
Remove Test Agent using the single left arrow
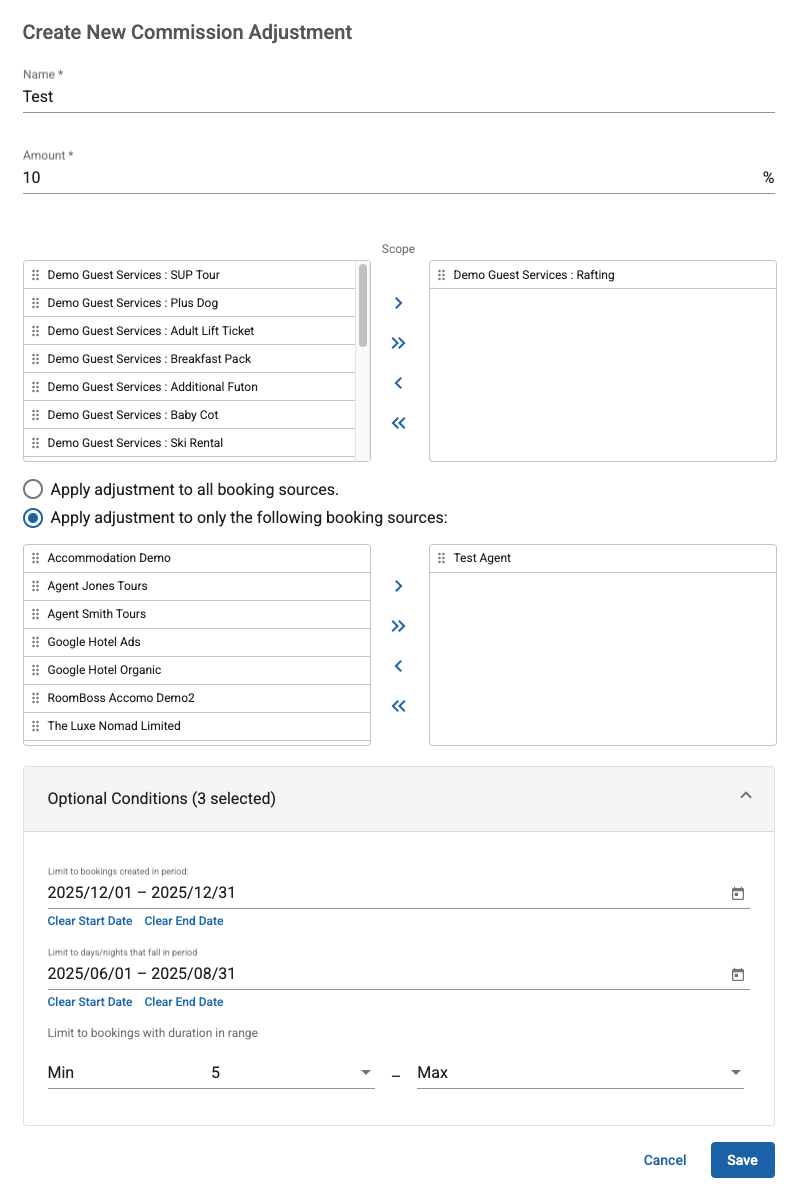pos(398,666)
